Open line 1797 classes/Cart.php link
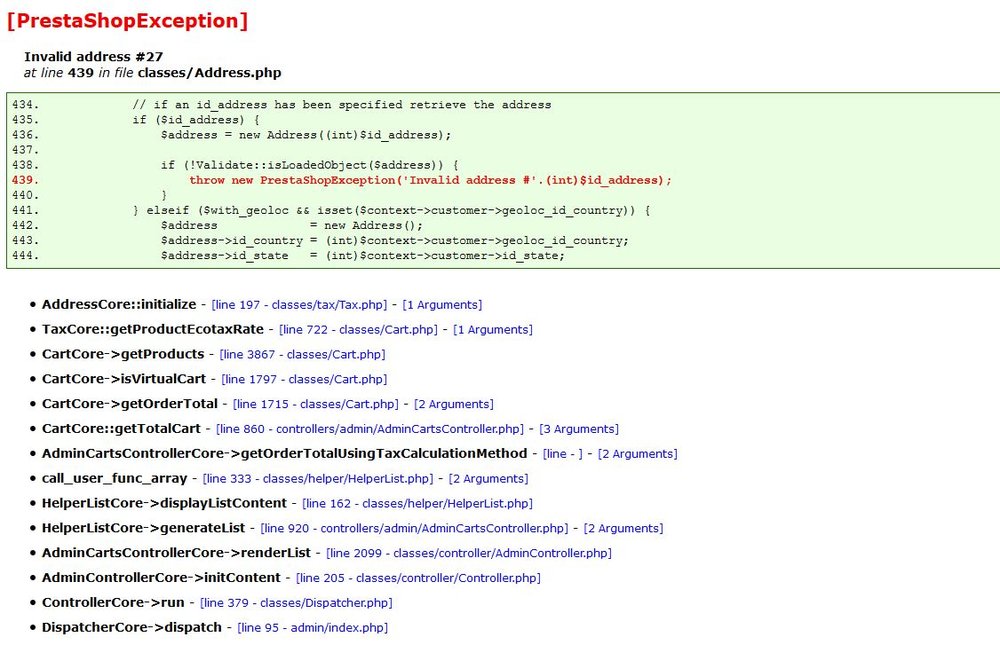The width and height of the screenshot is (1000, 645). pos(304,380)
